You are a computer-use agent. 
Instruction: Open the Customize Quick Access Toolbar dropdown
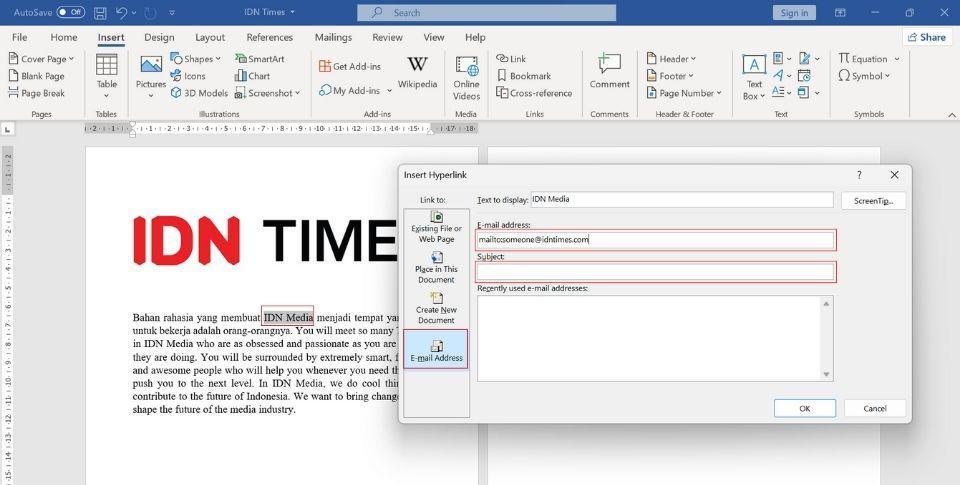coord(172,12)
